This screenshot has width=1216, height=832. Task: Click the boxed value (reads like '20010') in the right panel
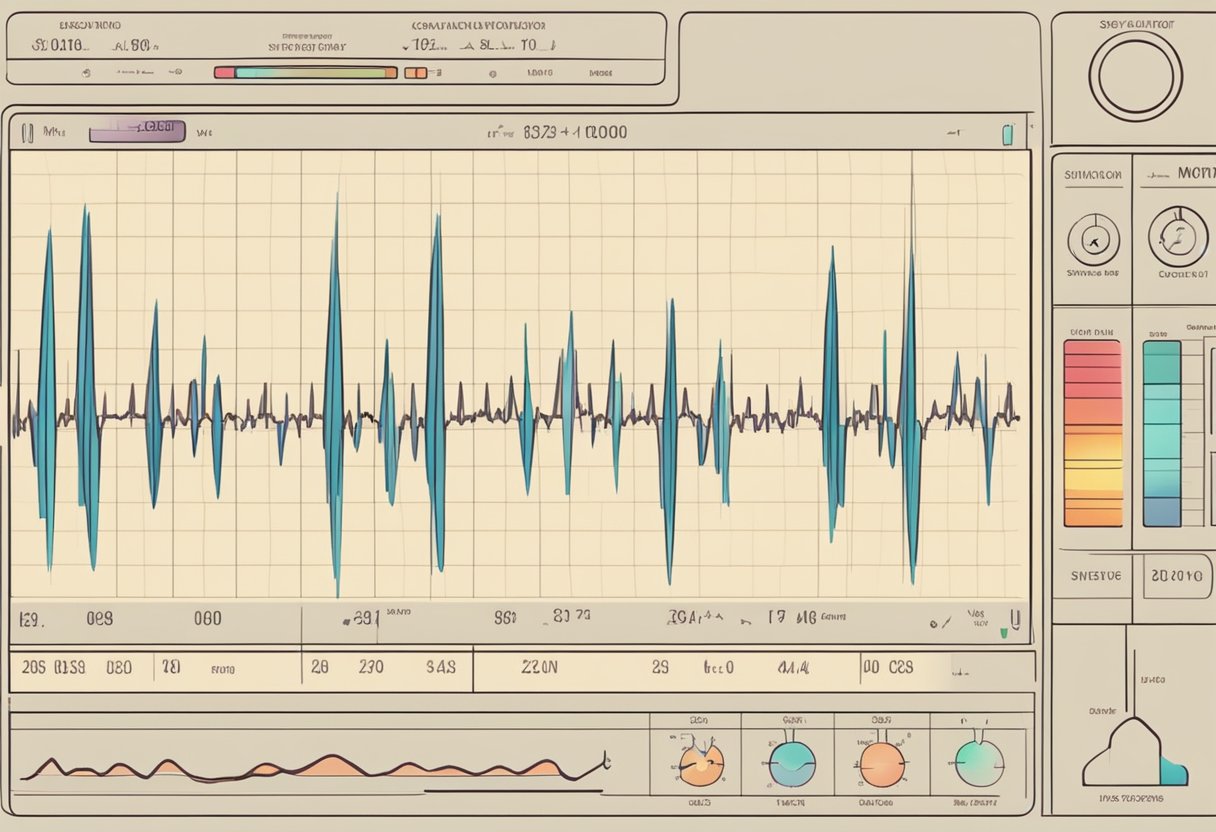coord(1178,576)
